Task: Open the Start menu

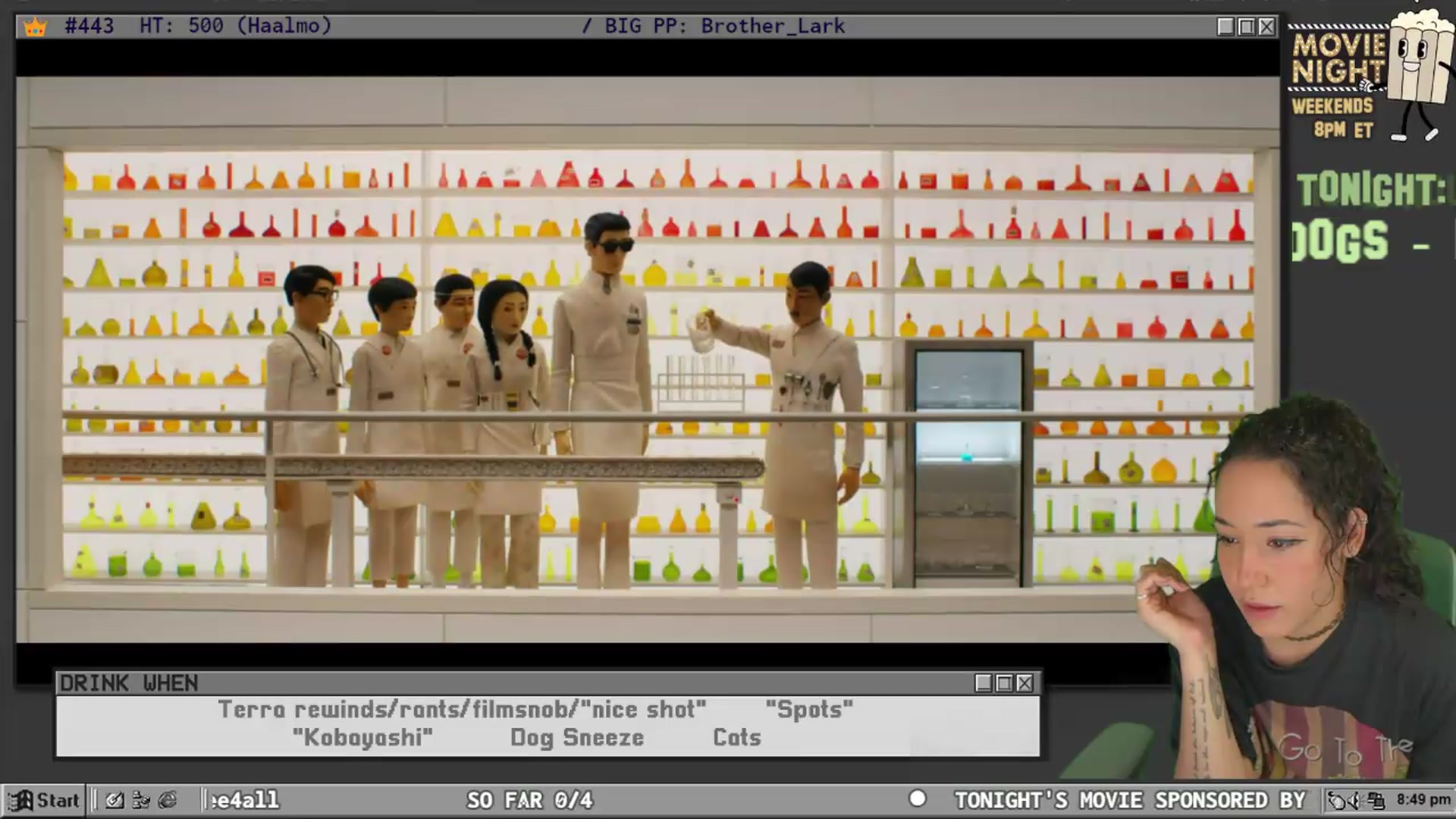Action: [44, 800]
